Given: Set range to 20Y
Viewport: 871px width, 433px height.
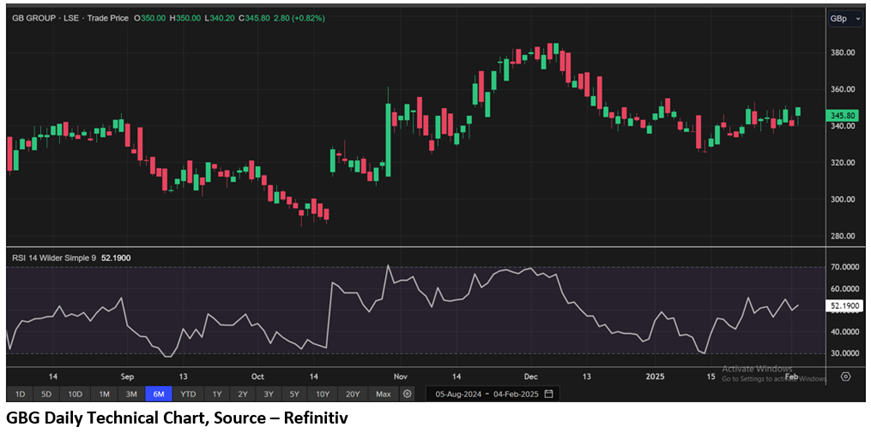Looking at the screenshot, I should tap(352, 394).
